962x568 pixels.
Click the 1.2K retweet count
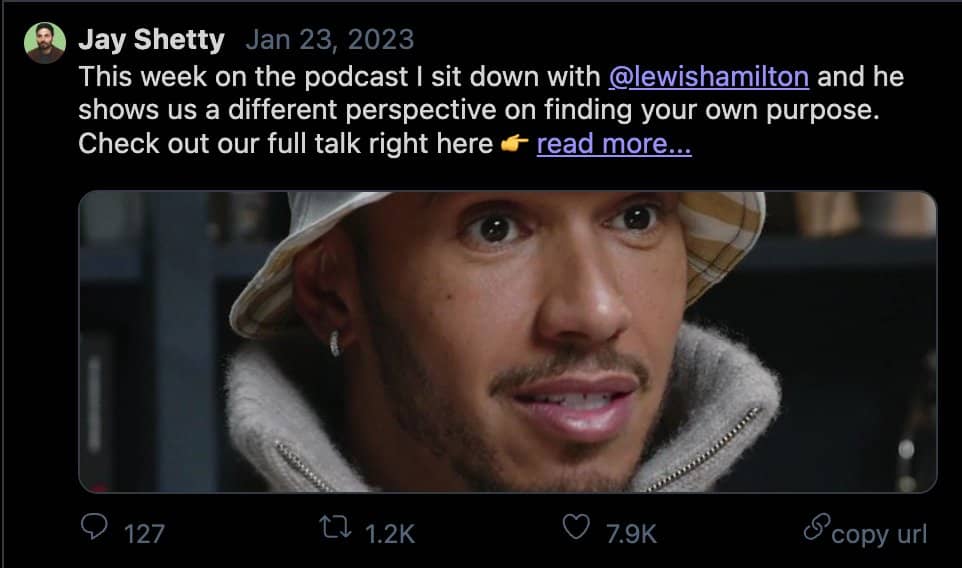tap(390, 534)
